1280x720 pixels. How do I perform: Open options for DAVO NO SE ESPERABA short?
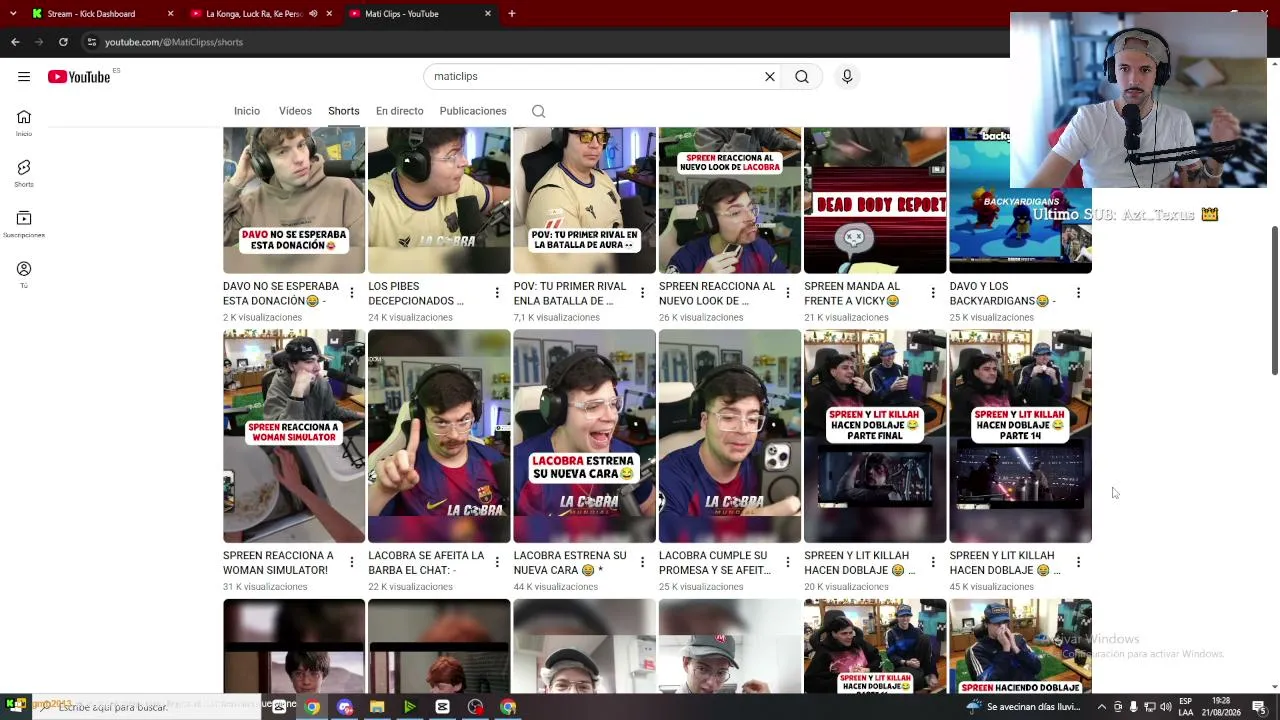[351, 293]
